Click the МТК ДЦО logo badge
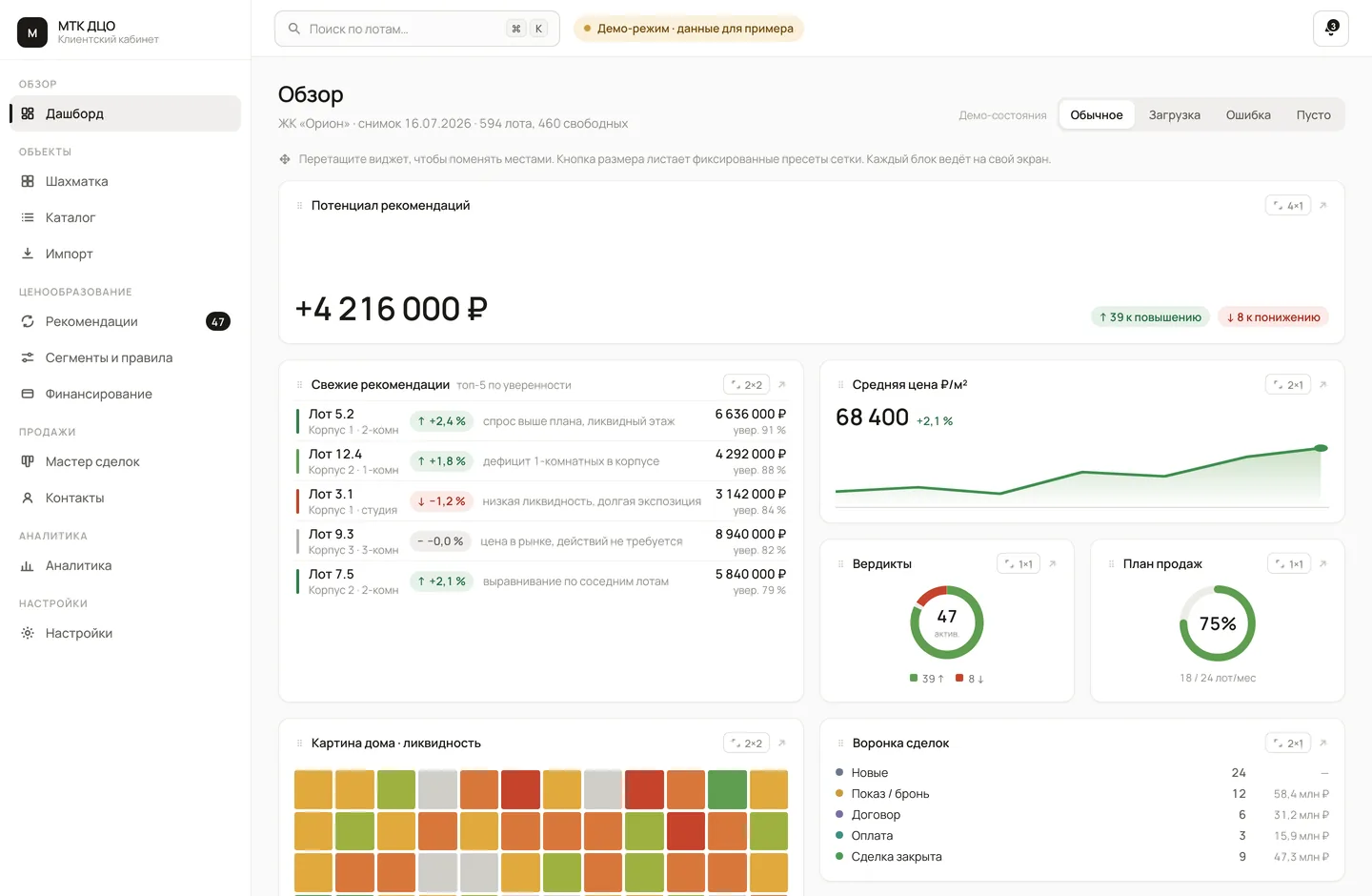 32,32
